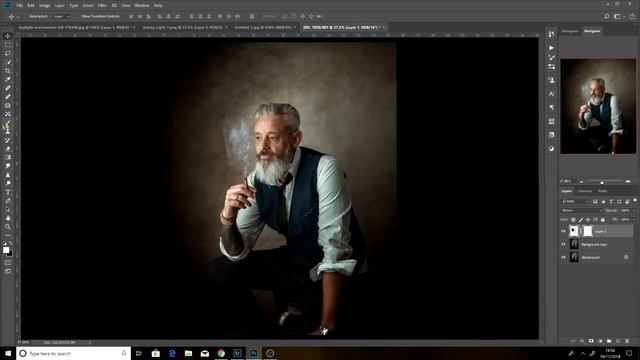Lock all padlock icon in Layers panel
Viewport: 640px width, 360px height.
(x=602, y=220)
